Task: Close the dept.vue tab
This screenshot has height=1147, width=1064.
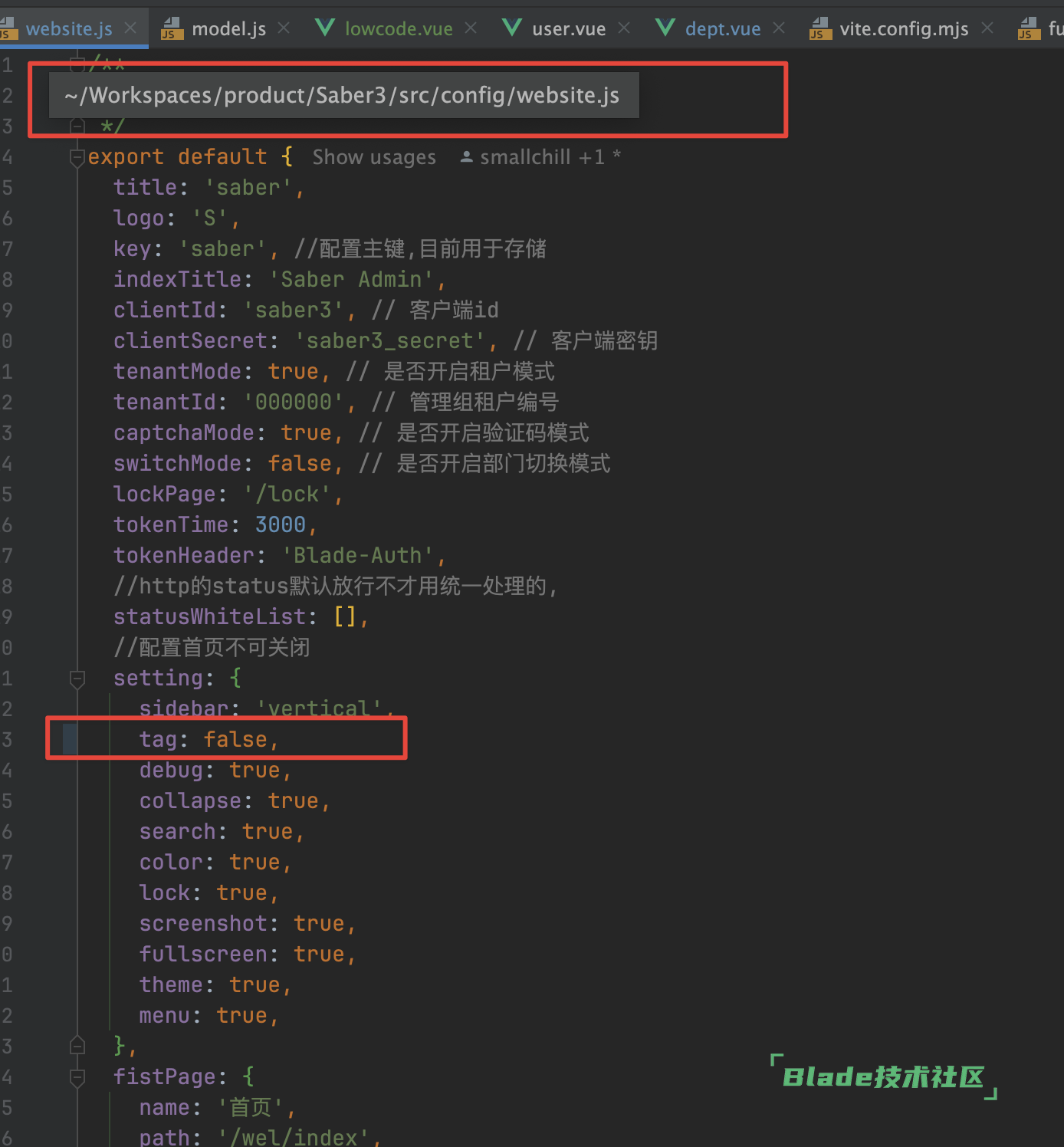Action: [x=779, y=28]
